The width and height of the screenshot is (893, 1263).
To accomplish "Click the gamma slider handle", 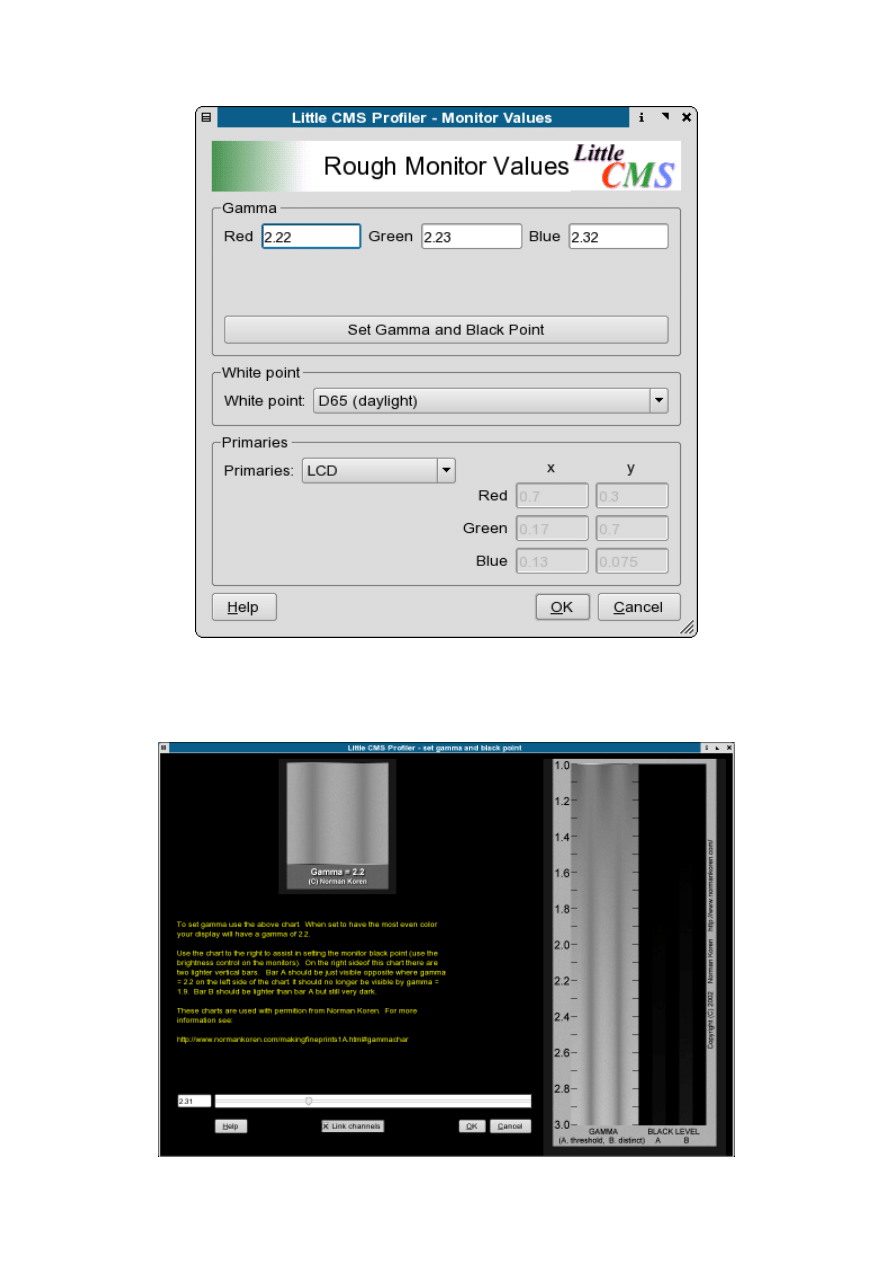I will (x=309, y=1101).
